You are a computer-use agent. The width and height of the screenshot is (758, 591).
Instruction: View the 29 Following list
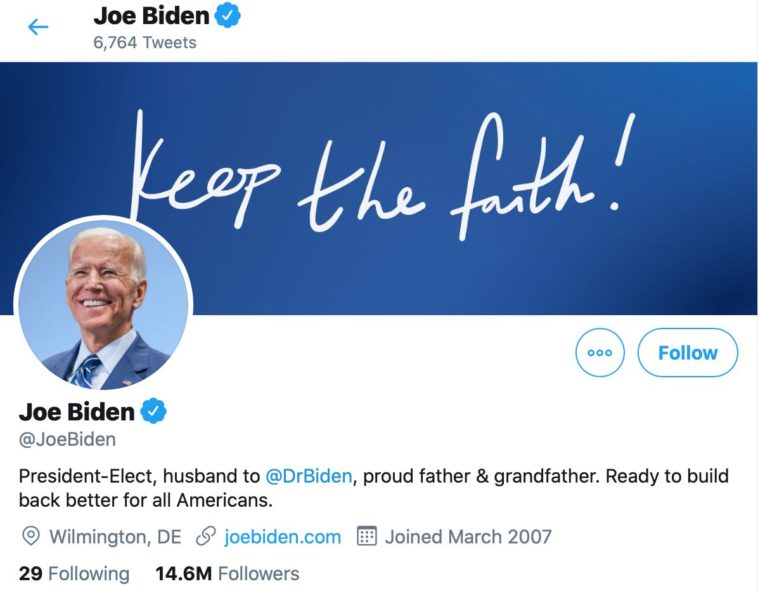pos(74,574)
